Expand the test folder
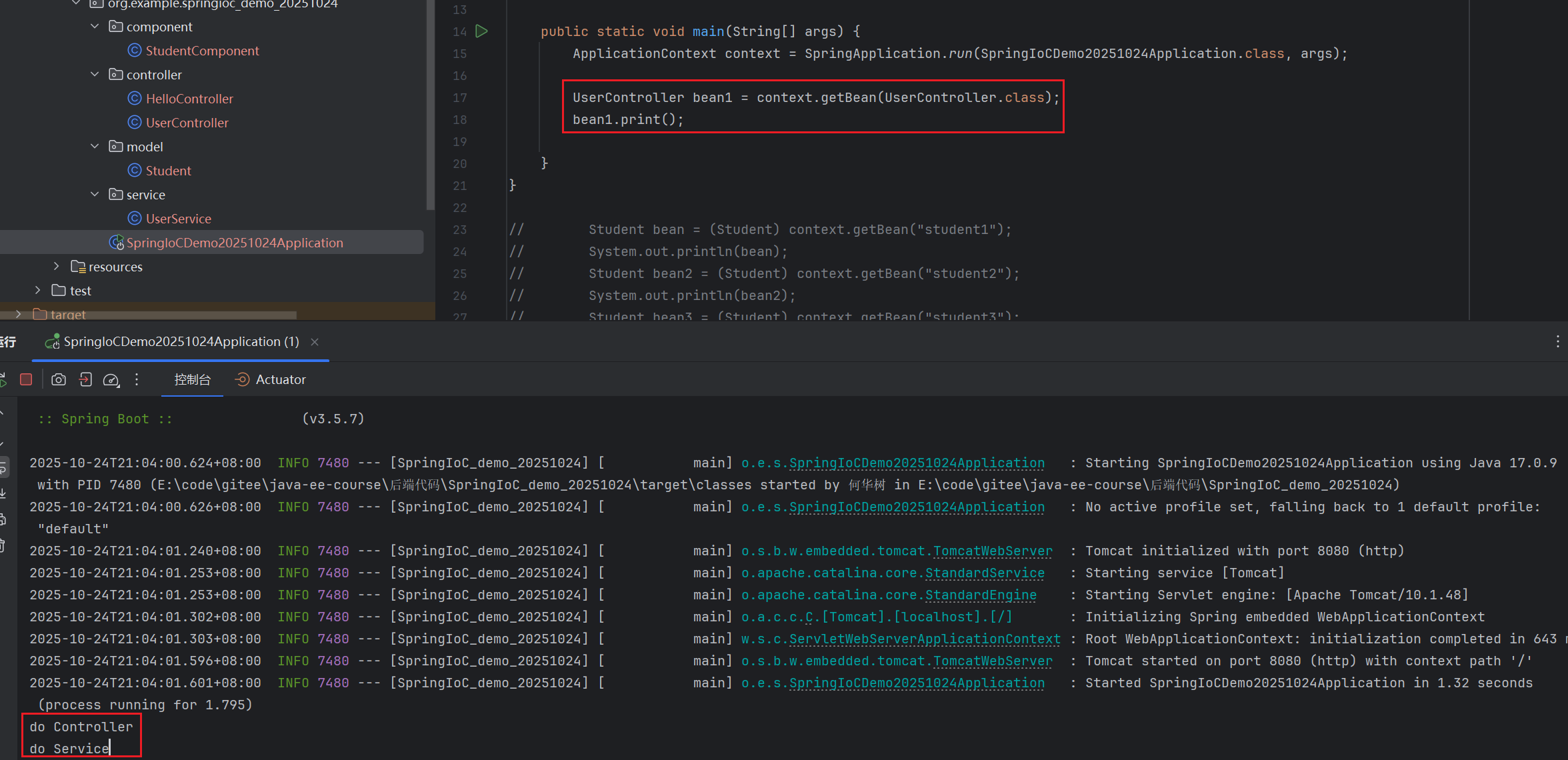The width and height of the screenshot is (1568, 760). (38, 291)
